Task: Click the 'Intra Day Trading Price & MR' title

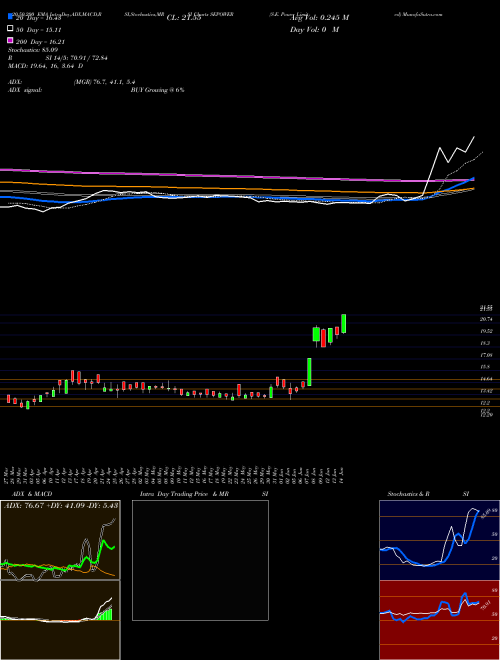Action: 184,494
